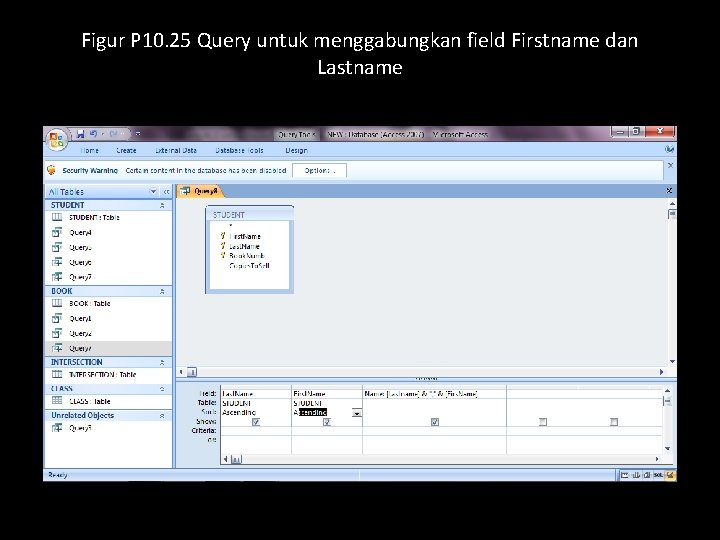
Task: Open the Customize Quick Access Toolbar dropdown
Action: [138, 134]
